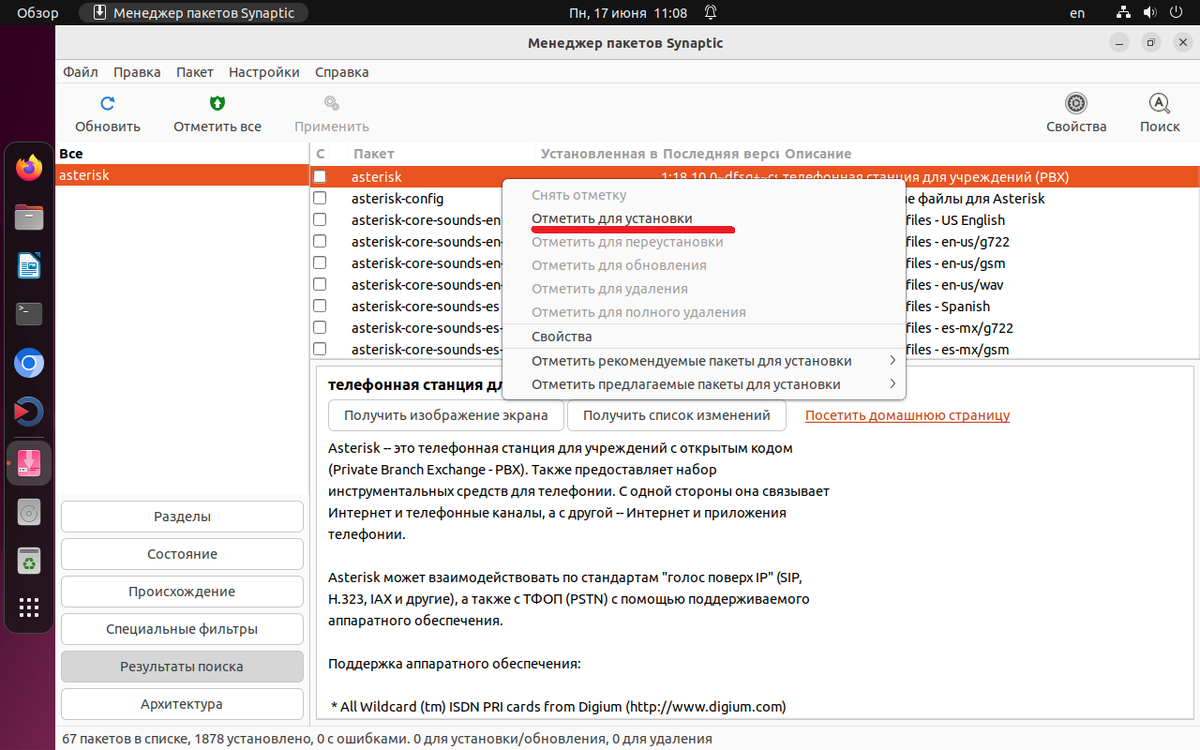Click the Apply (Применить) toolbar icon
The height and width of the screenshot is (750, 1200).
tap(332, 103)
